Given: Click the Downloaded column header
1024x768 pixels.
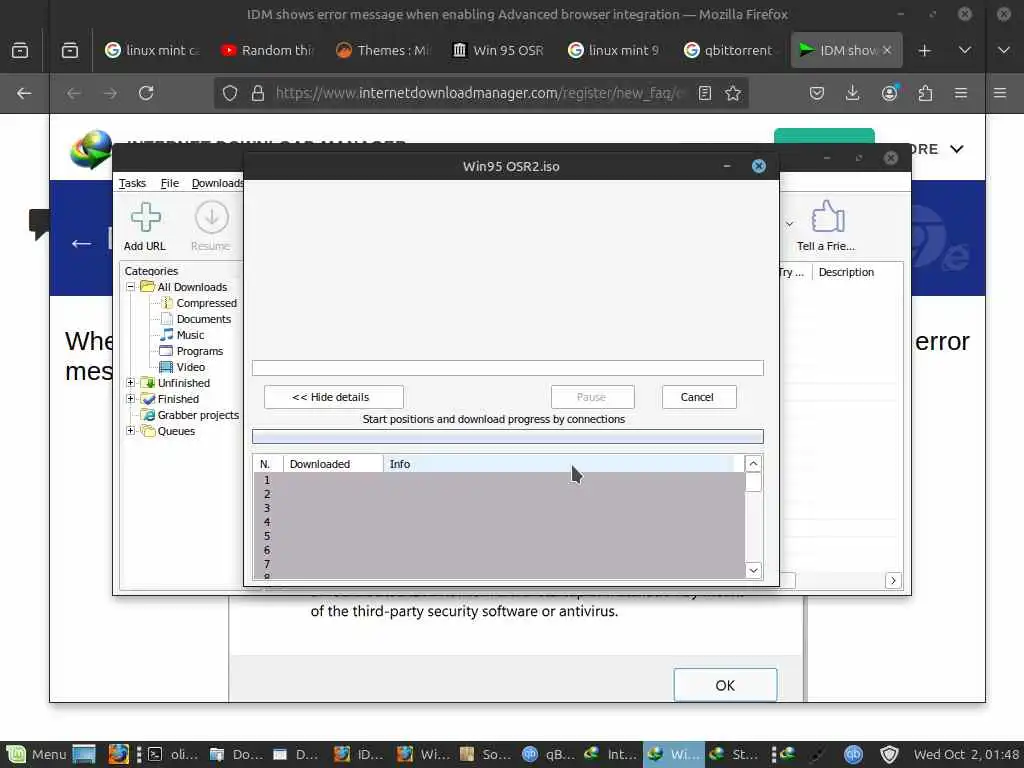Looking at the screenshot, I should 333,464.
